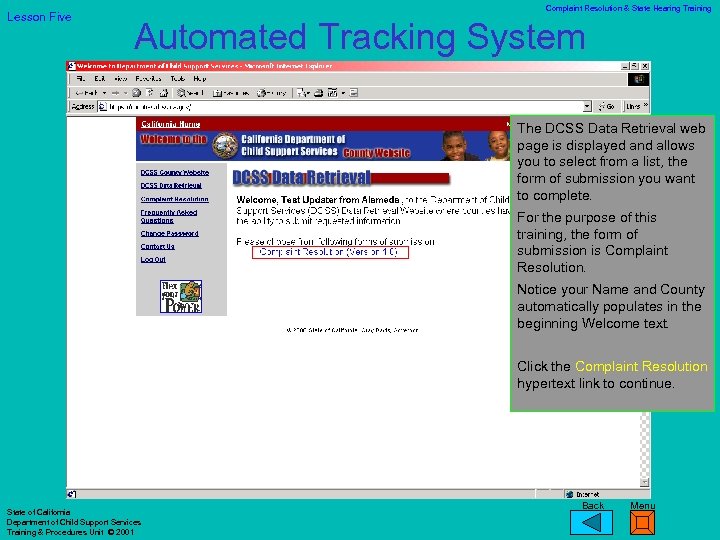Image resolution: width=720 pixels, height=540 pixels.
Task: Open the Back button history dropdown arrow
Action: click(x=105, y=93)
